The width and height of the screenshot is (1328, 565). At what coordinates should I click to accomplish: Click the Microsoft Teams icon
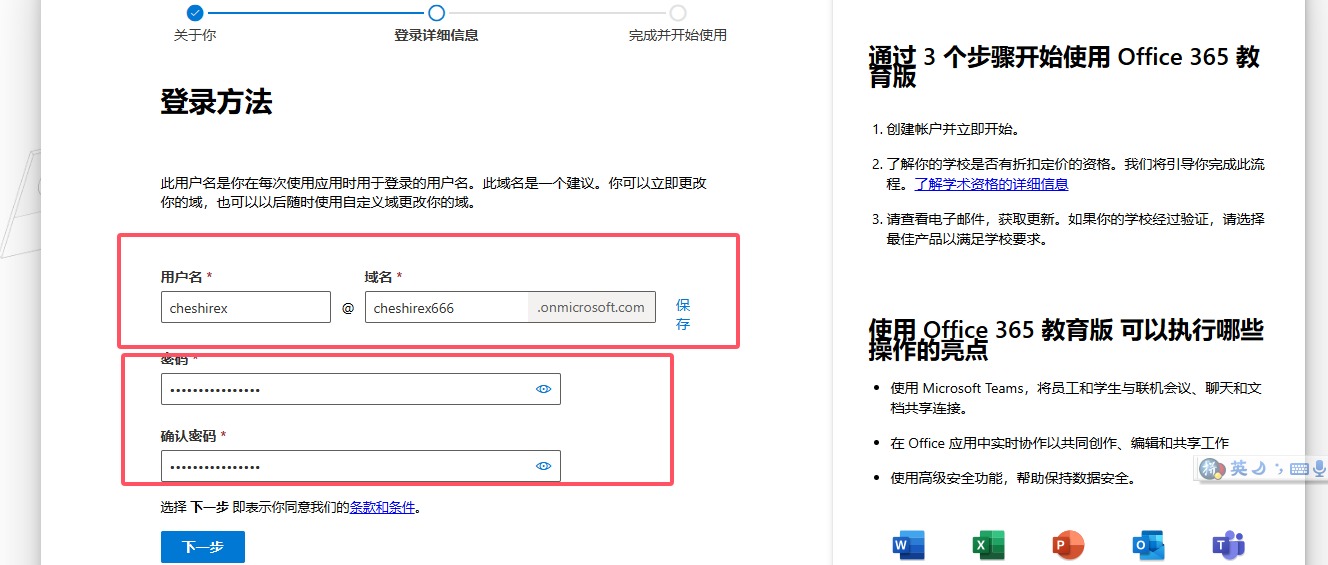[1228, 545]
